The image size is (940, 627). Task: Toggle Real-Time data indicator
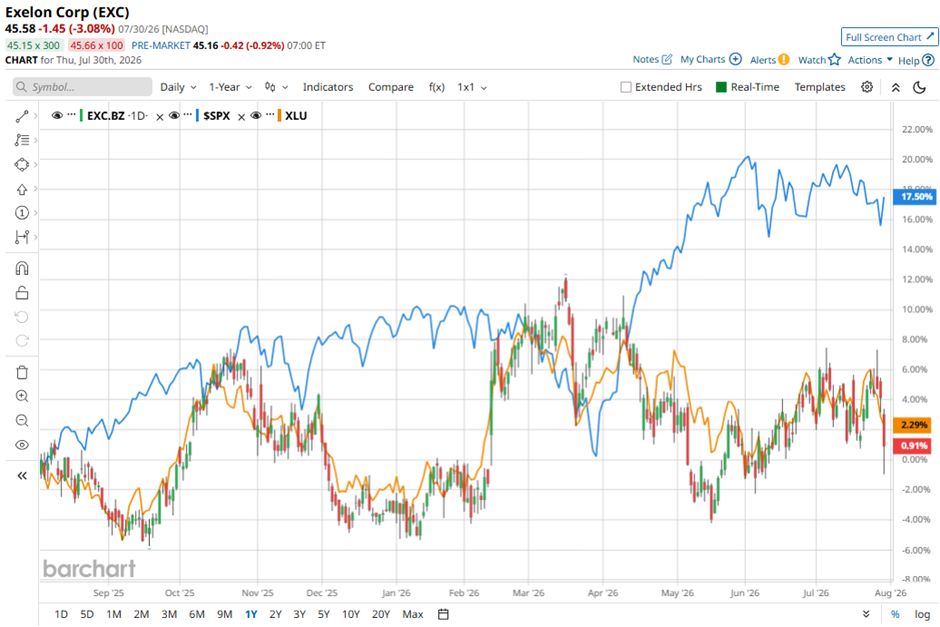click(748, 87)
